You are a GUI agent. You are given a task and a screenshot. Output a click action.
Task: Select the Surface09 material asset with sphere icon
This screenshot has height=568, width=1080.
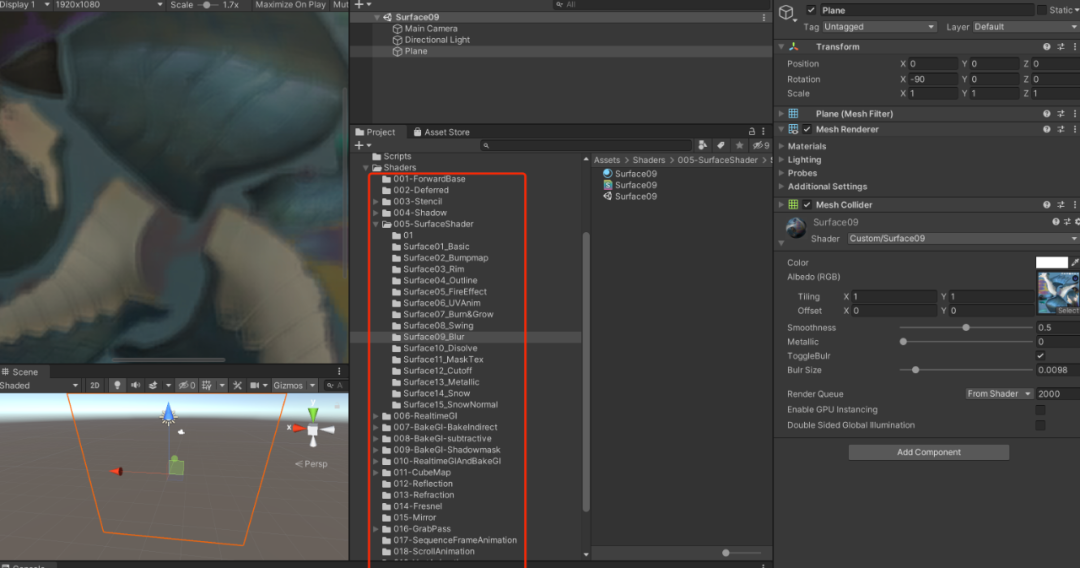click(630, 173)
